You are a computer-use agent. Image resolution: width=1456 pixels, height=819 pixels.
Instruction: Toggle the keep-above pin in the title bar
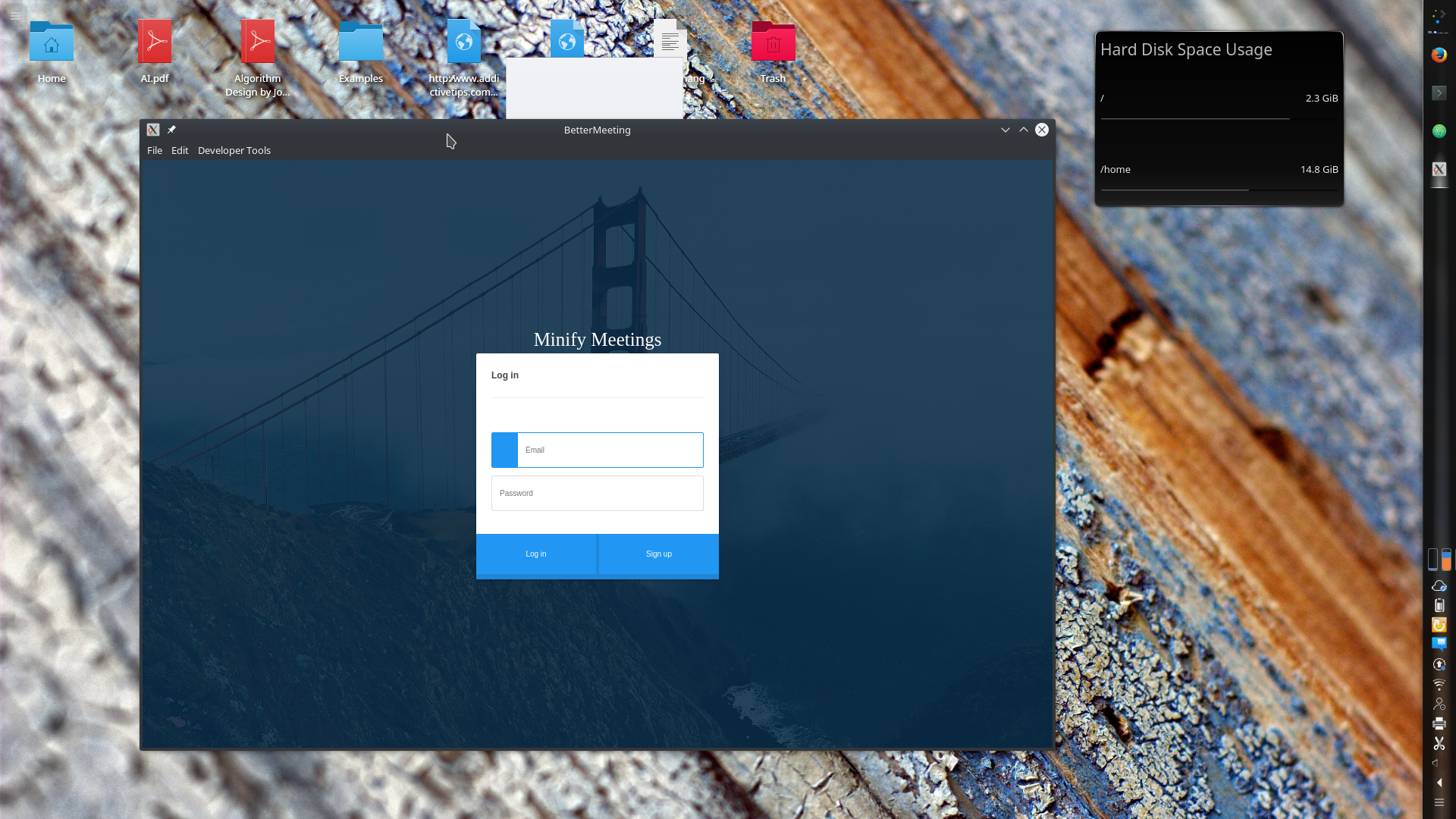click(171, 130)
